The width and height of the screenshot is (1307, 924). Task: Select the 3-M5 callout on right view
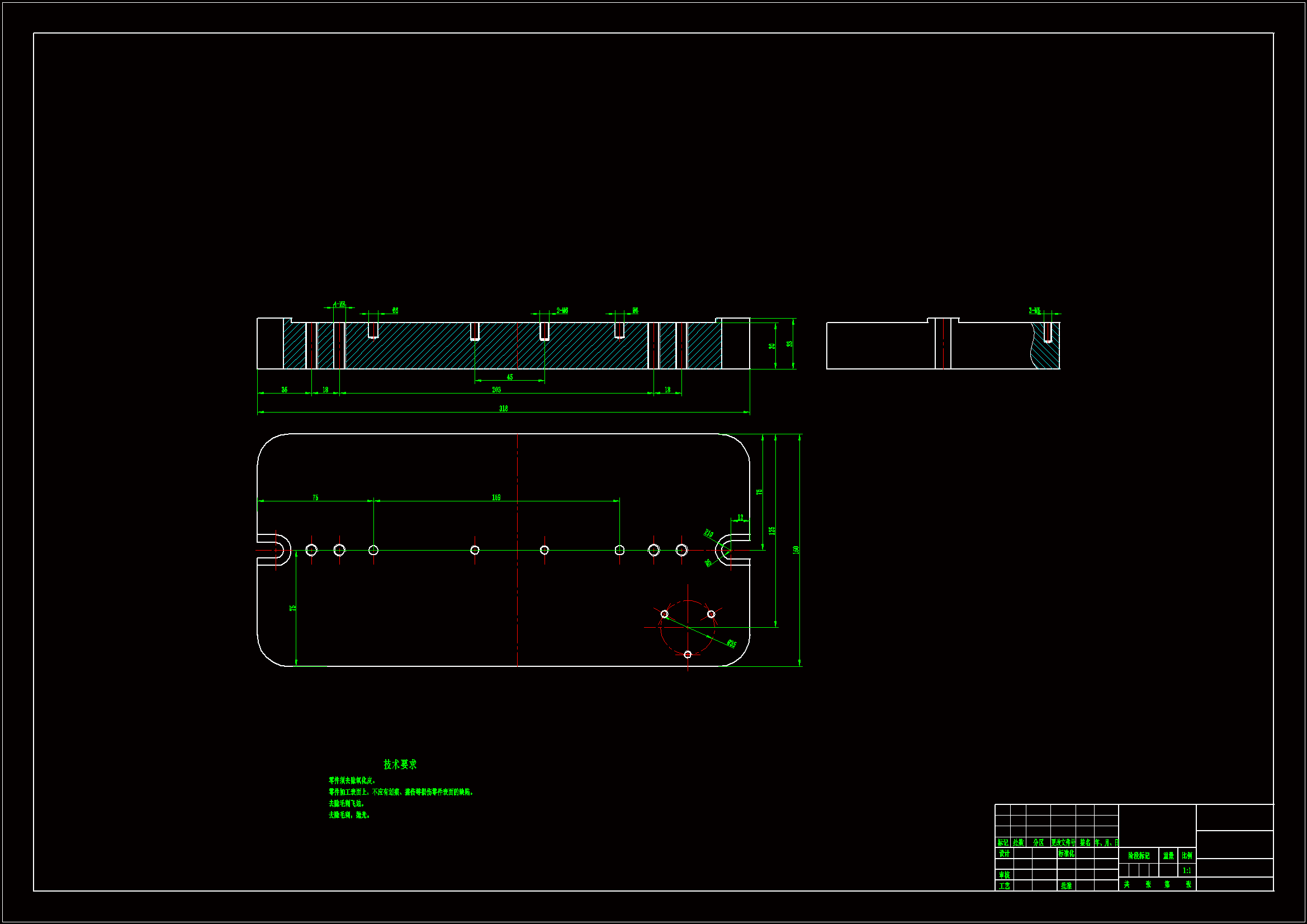click(1034, 310)
